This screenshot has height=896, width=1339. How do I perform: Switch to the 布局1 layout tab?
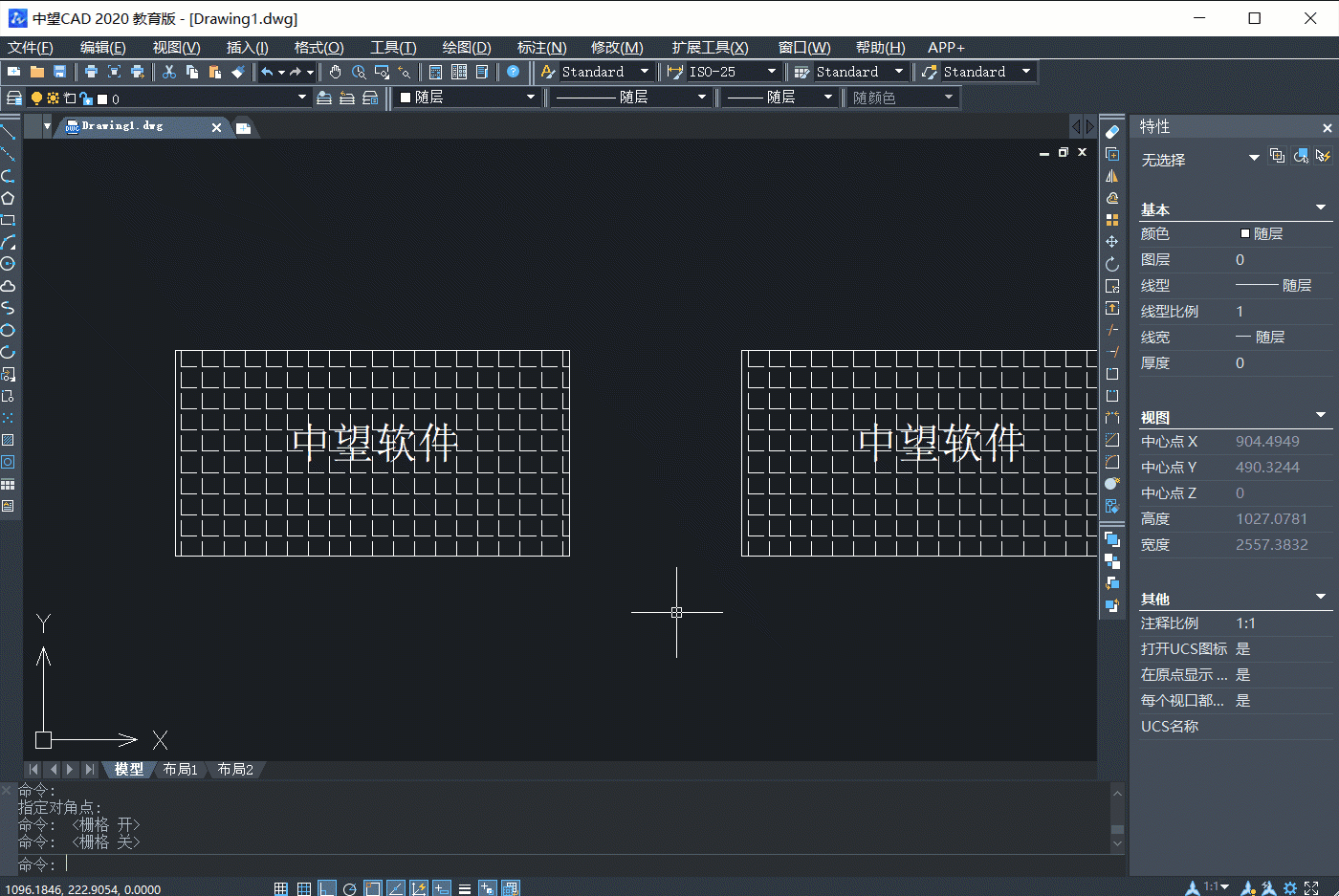tap(180, 769)
